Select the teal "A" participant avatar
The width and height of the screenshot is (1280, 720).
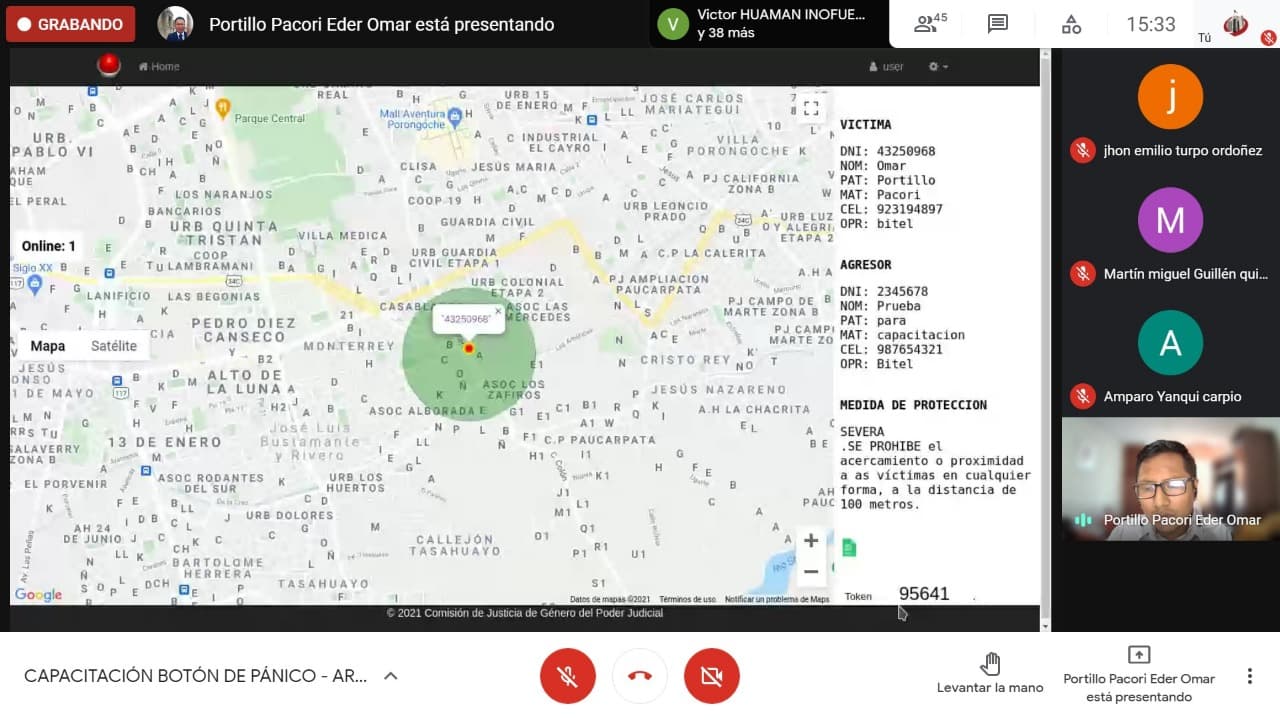1170,343
